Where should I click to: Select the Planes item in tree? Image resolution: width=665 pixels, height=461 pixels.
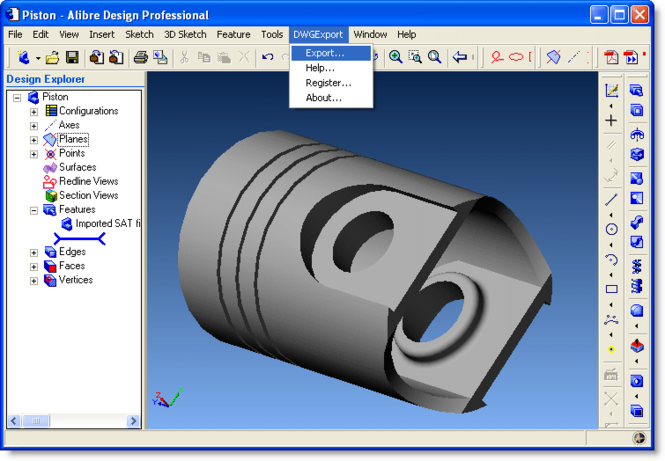[x=73, y=139]
